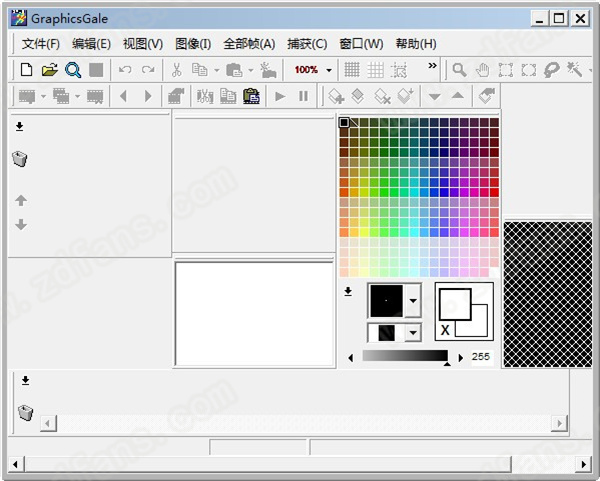Click the duplicate layer diamond icon
Viewport: 600px width, 481px height.
[357, 96]
